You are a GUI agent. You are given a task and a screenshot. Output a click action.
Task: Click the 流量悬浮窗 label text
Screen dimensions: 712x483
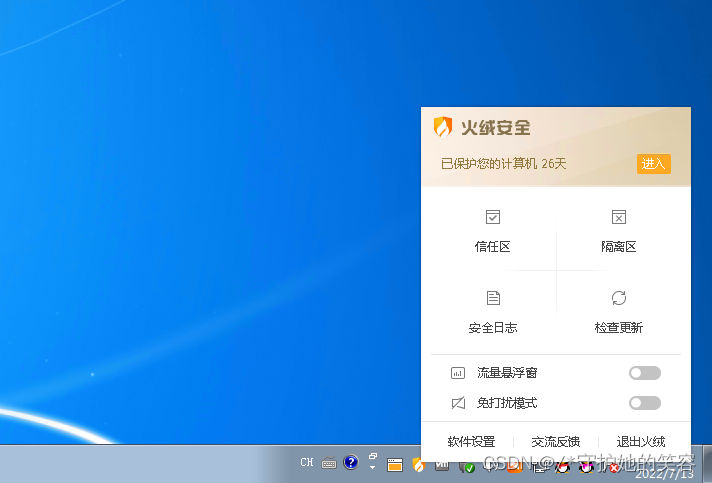pyautogui.click(x=507, y=373)
